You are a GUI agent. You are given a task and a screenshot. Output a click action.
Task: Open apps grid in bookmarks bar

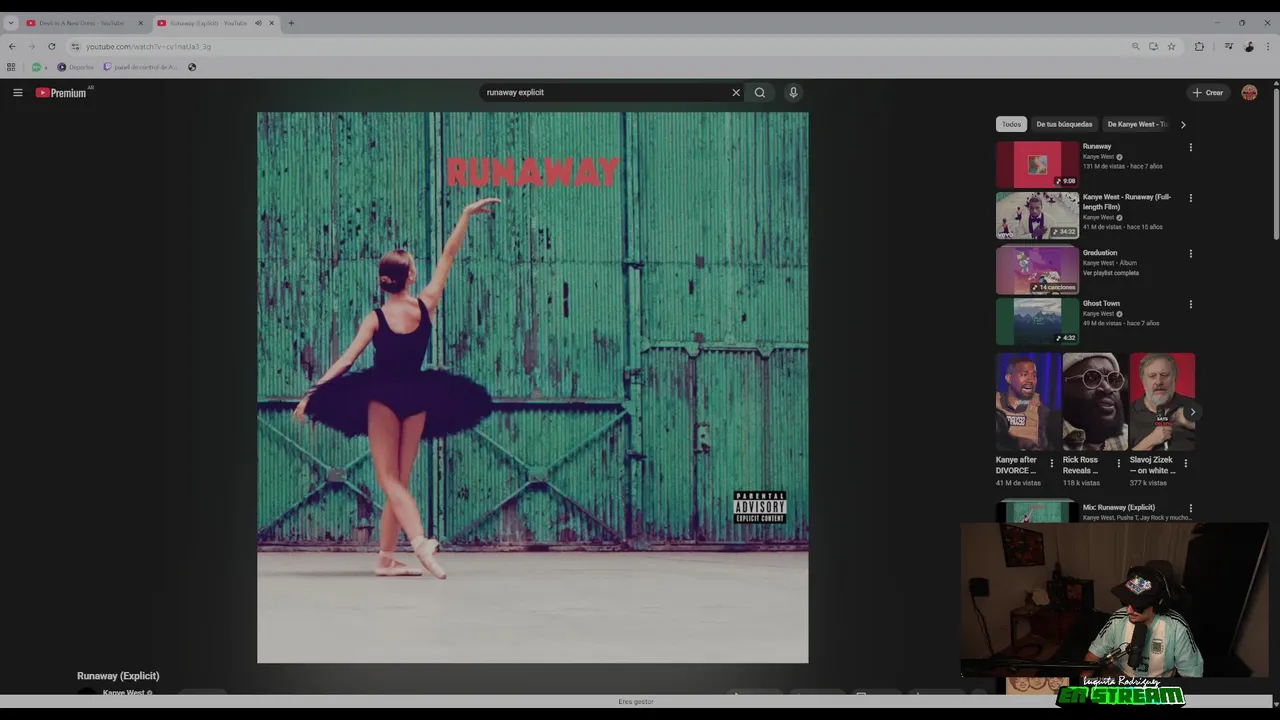click(x=11, y=67)
